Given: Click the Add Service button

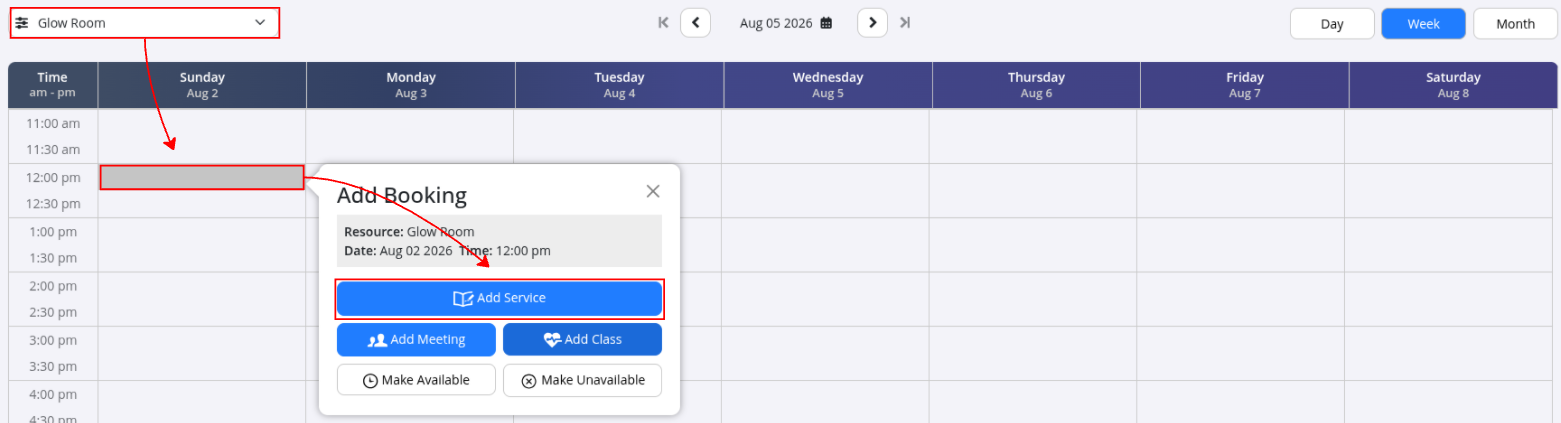Looking at the screenshot, I should coord(499,298).
